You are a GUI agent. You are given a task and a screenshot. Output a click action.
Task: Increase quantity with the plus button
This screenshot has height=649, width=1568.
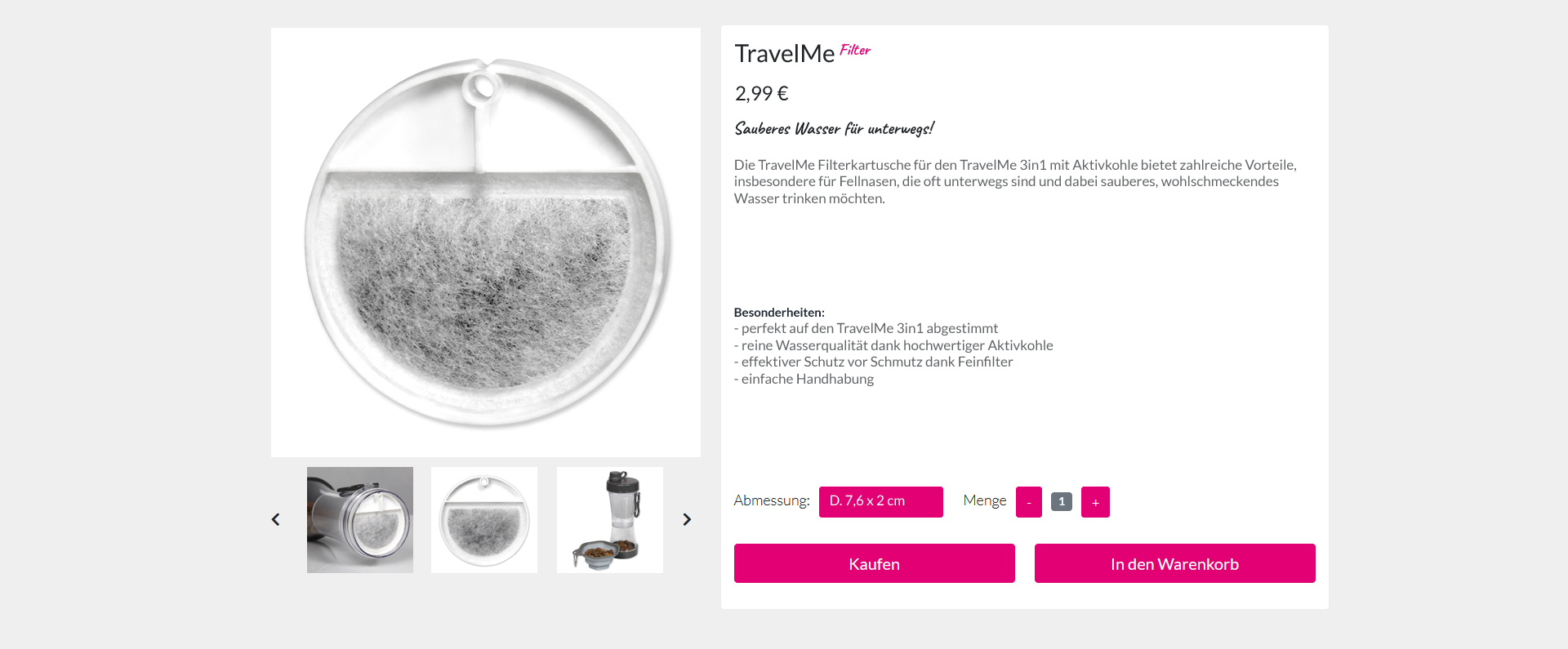[1095, 502]
